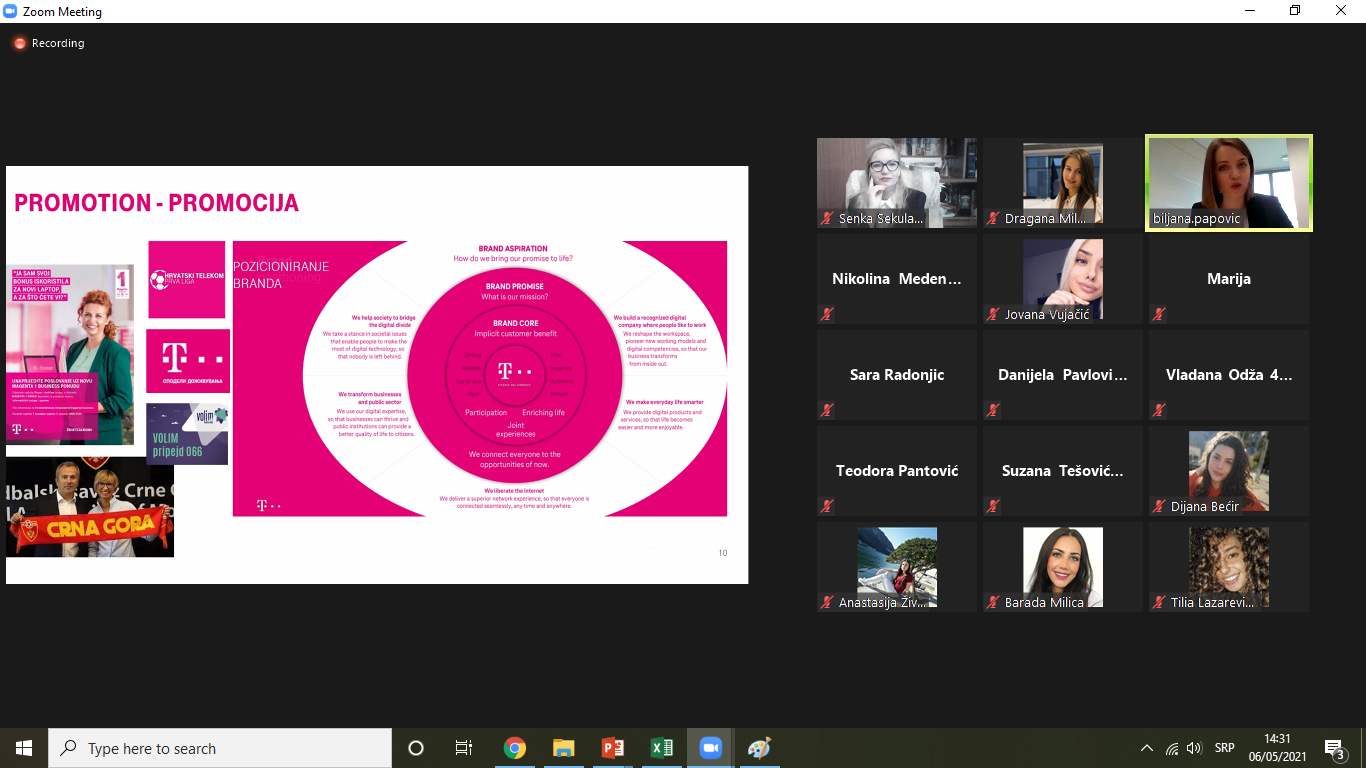Screen dimensions: 1366x768
Task: Select Dragana Mil's participant tile
Action: click(x=1063, y=183)
